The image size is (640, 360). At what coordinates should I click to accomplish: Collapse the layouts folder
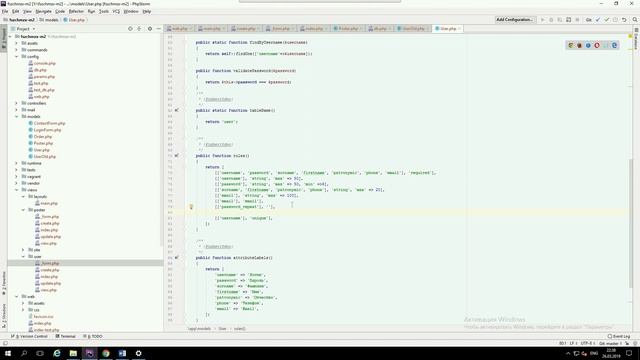tap(23, 196)
